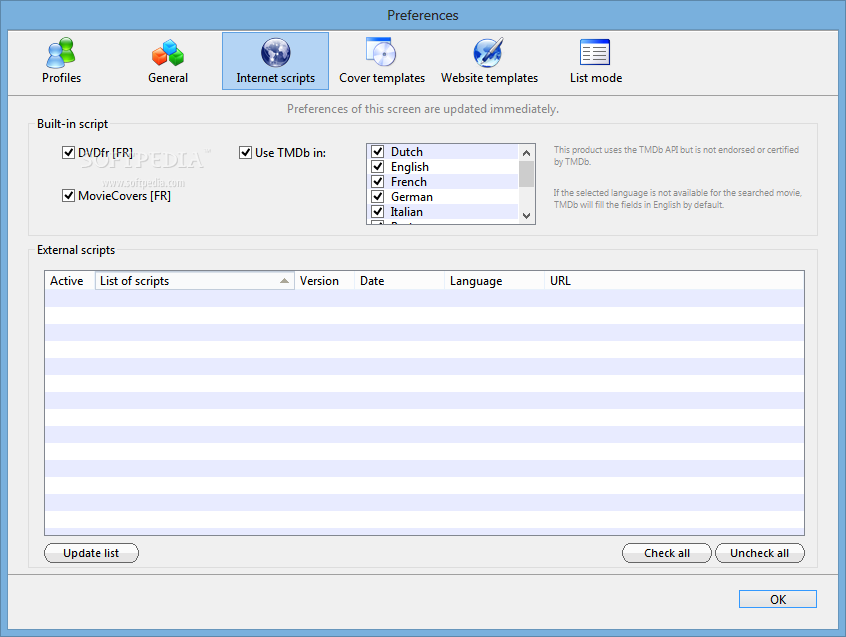Open the Profiles preferences icon
This screenshot has width=846, height=637.
(x=61, y=53)
